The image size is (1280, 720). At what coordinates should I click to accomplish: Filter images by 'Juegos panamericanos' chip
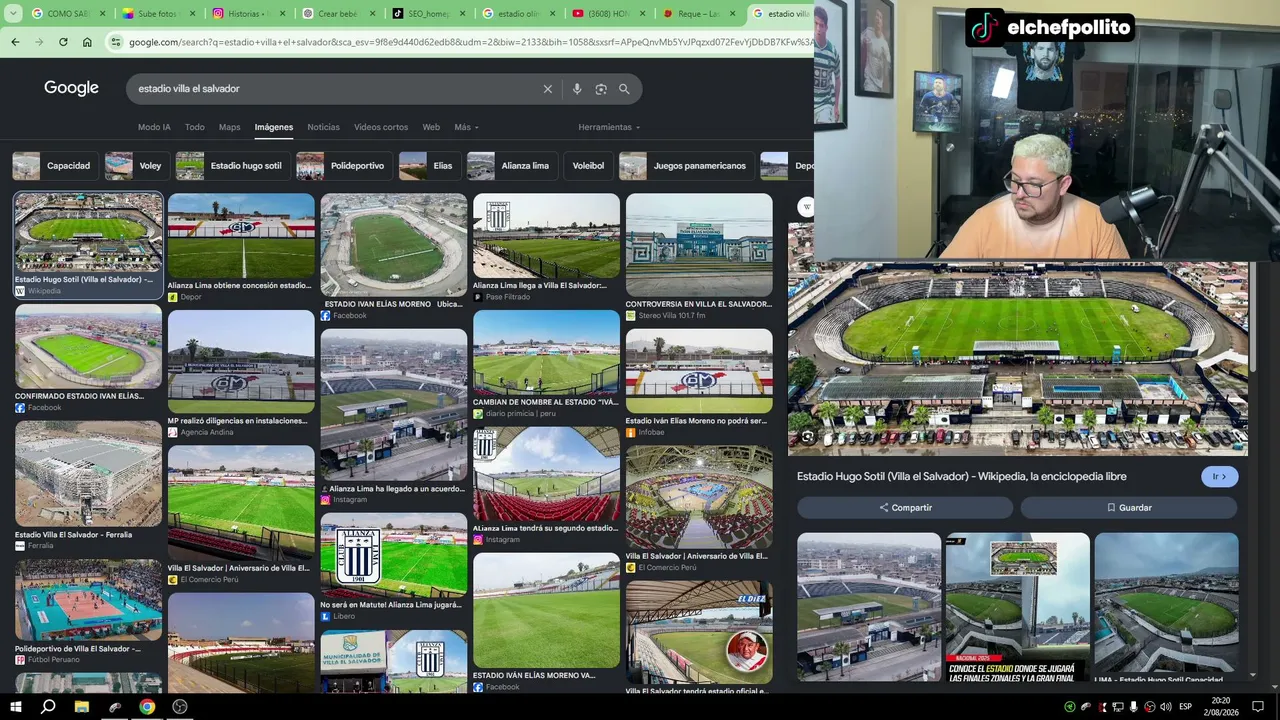click(x=686, y=166)
